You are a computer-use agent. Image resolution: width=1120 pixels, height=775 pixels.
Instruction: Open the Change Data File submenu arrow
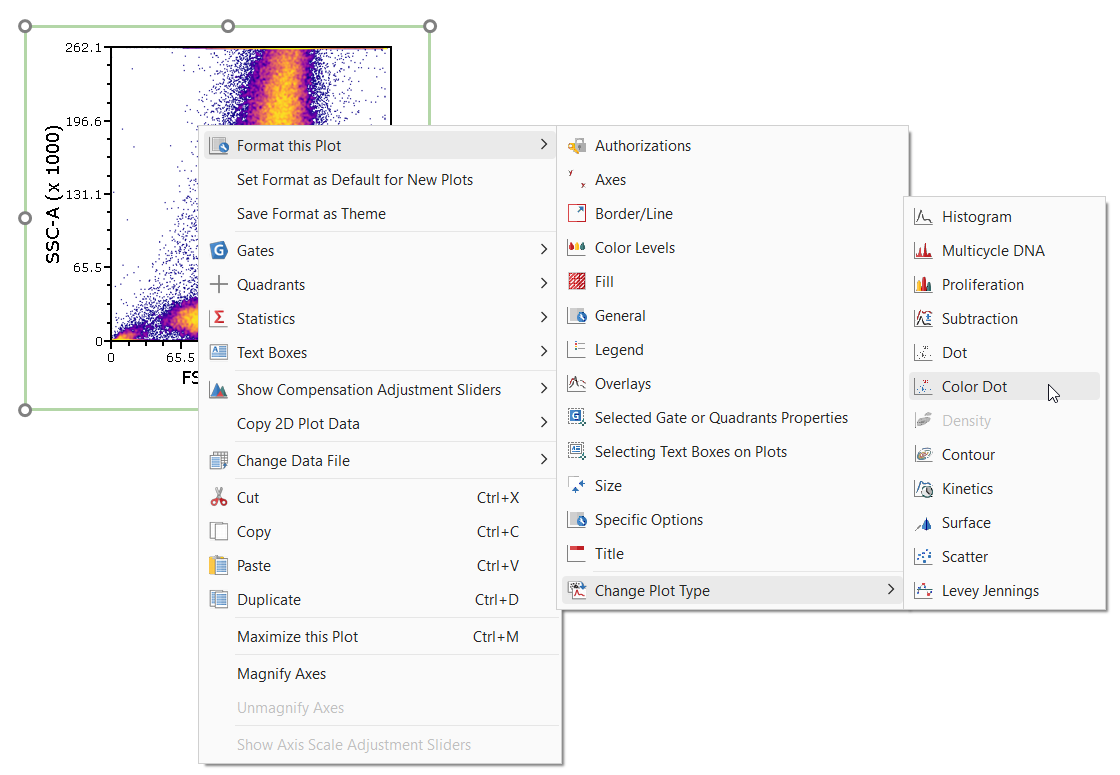[544, 460]
